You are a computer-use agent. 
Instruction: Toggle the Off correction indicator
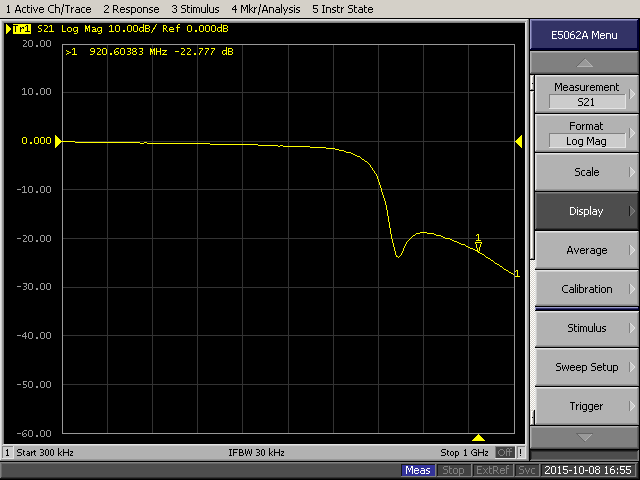pyautogui.click(x=505, y=453)
